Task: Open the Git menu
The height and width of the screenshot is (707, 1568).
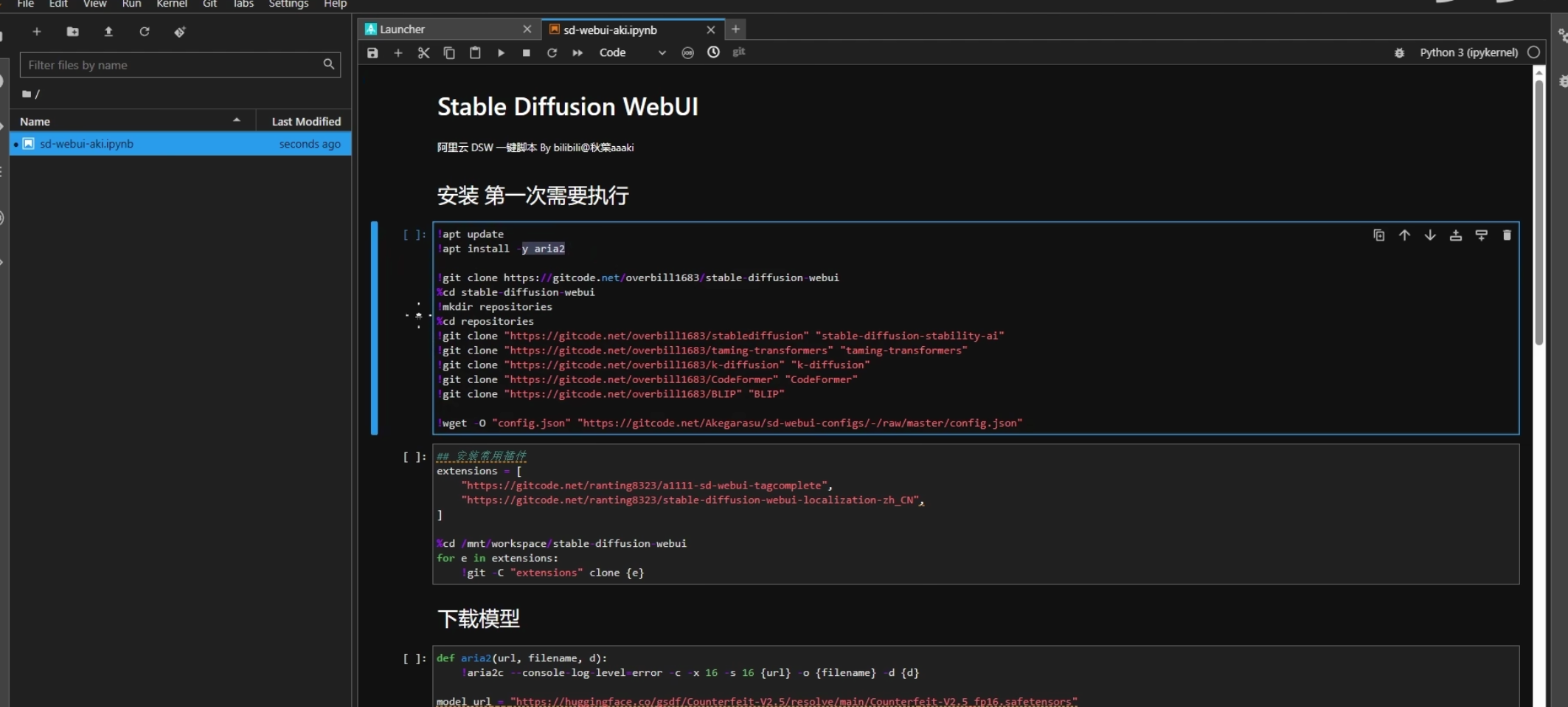Action: tap(210, 4)
